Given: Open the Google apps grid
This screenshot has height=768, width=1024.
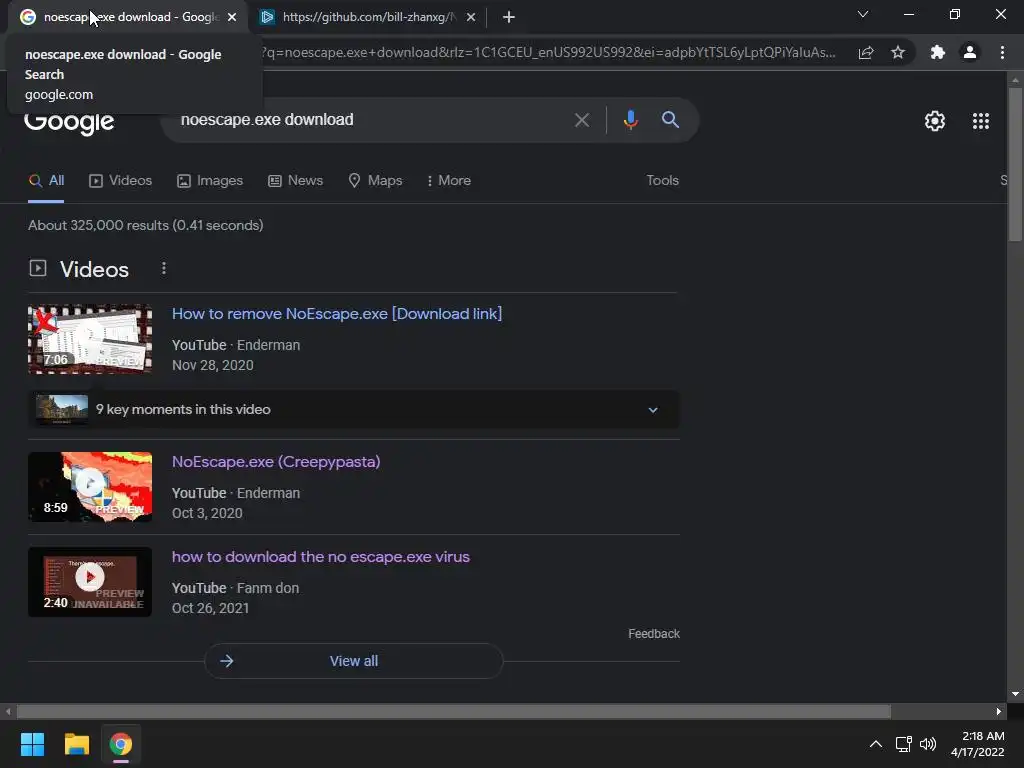Looking at the screenshot, I should (x=981, y=121).
